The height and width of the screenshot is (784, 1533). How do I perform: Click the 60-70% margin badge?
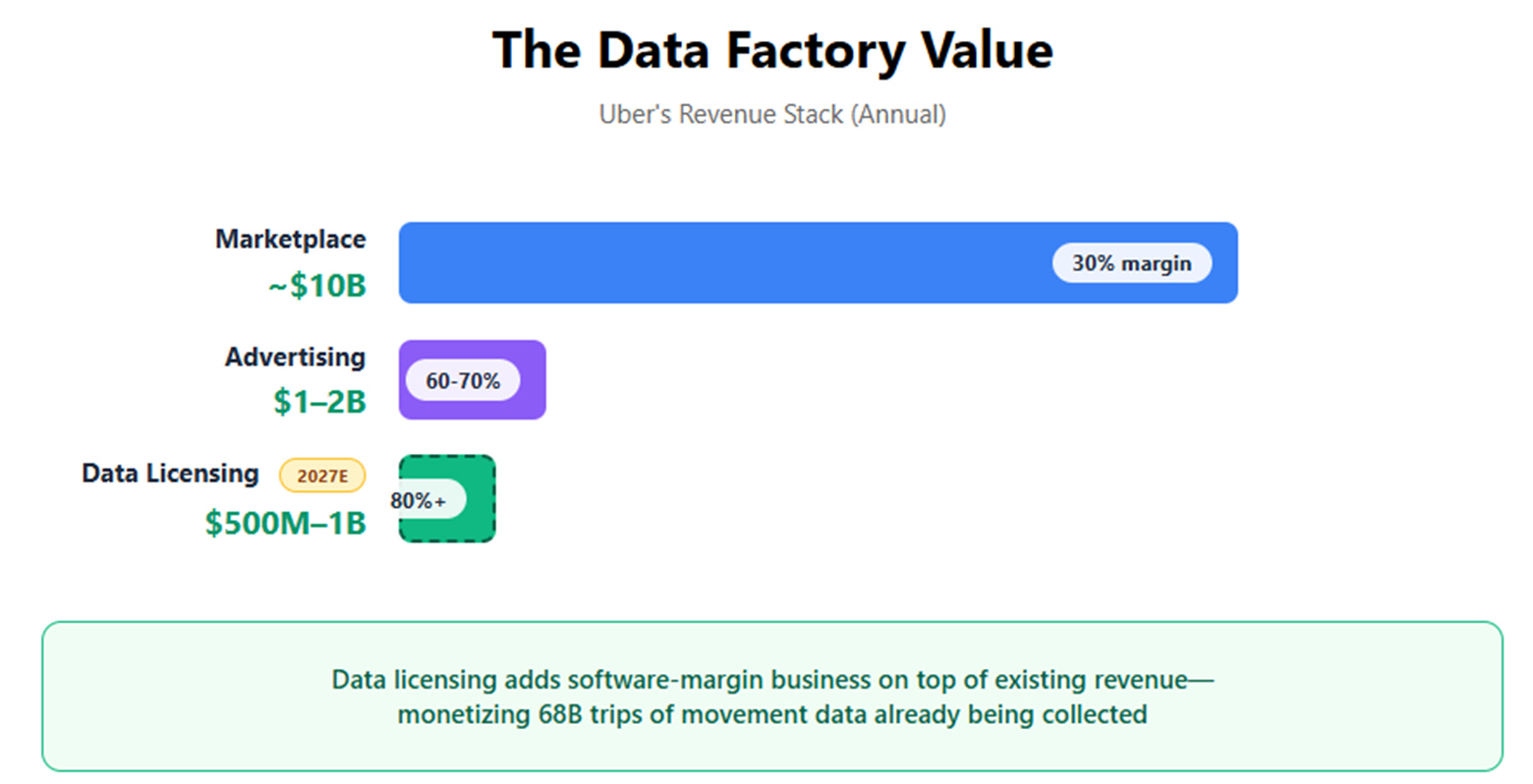click(463, 380)
